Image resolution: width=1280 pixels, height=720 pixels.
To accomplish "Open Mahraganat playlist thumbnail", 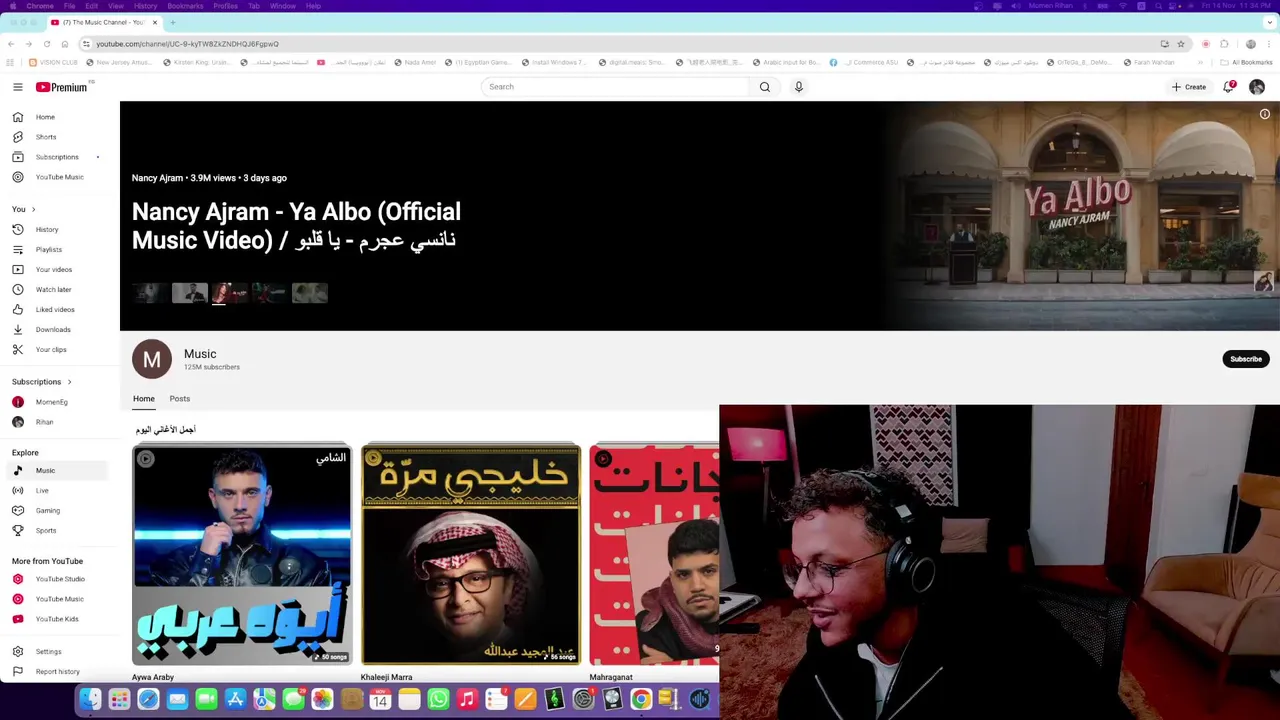I will [654, 555].
